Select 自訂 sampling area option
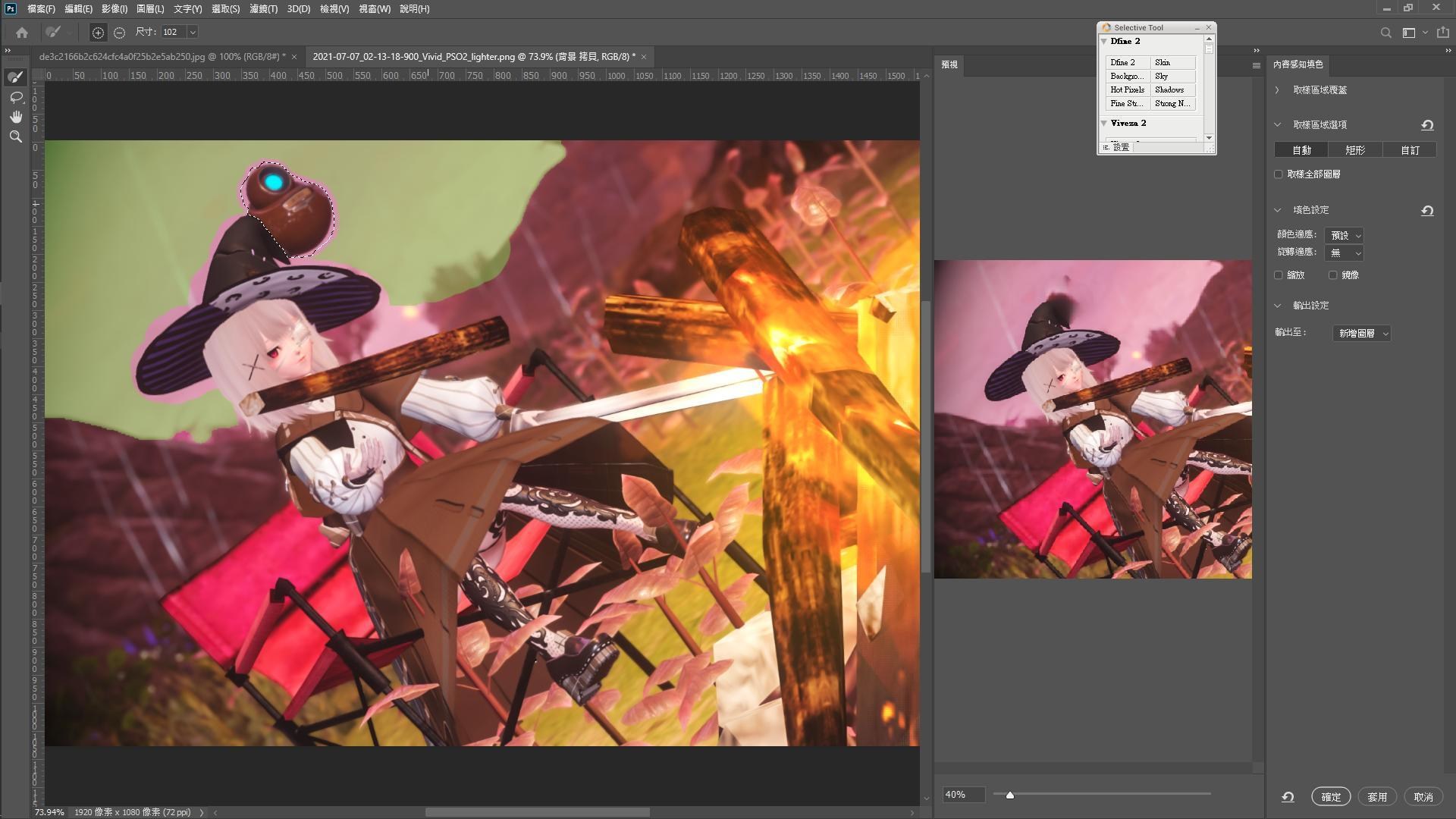1456x819 pixels. tap(1410, 150)
